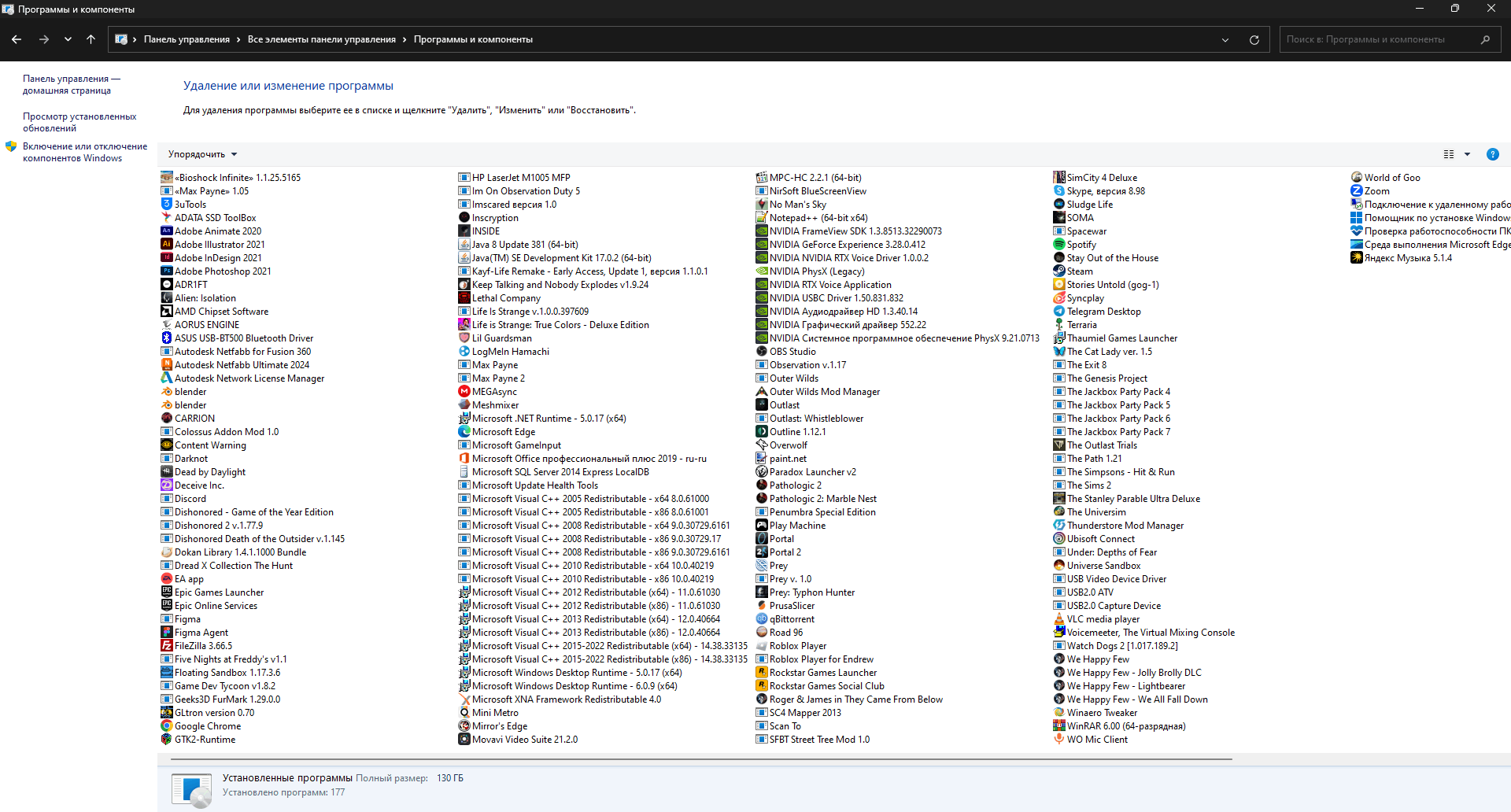
Task: Go up one level arrow
Action: (91, 39)
